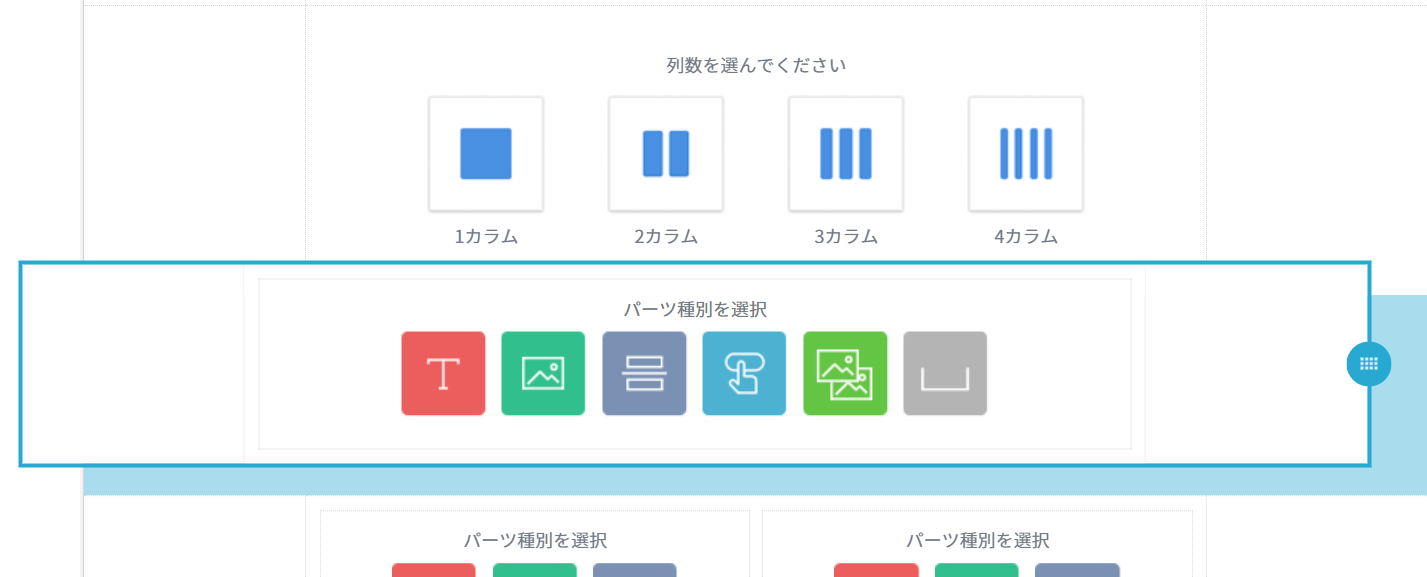Click the 4カラム text label
1427x577 pixels.
click(x=1026, y=237)
